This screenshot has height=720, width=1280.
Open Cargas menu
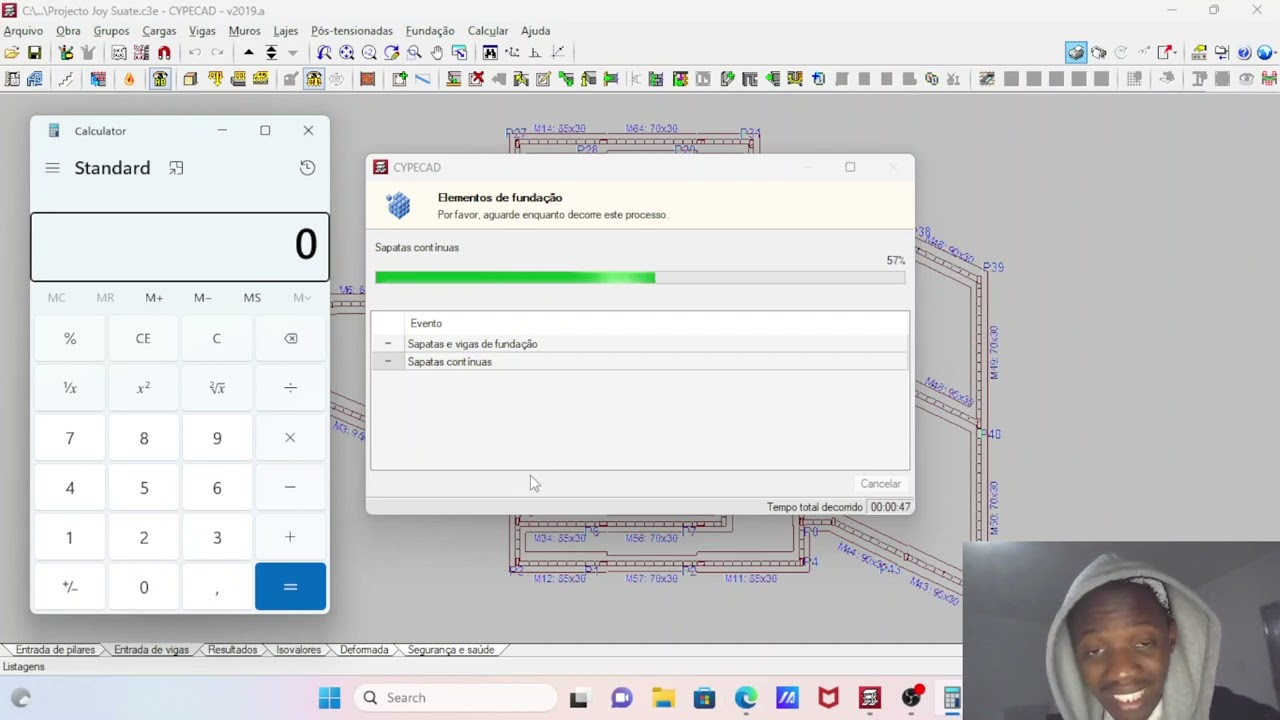click(x=159, y=31)
